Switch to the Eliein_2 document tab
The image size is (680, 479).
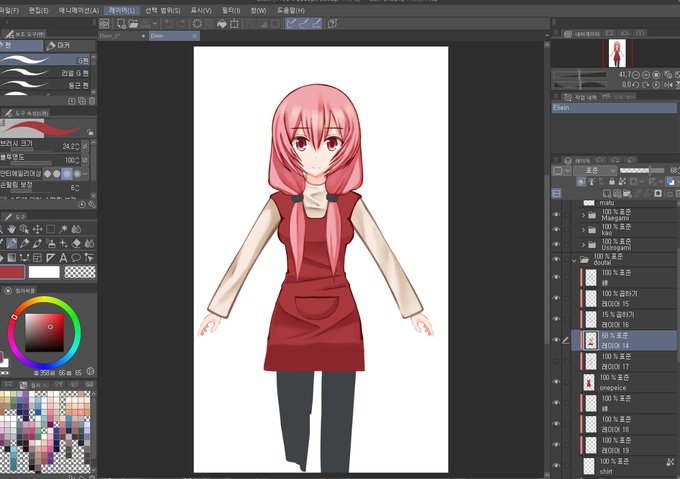point(123,36)
